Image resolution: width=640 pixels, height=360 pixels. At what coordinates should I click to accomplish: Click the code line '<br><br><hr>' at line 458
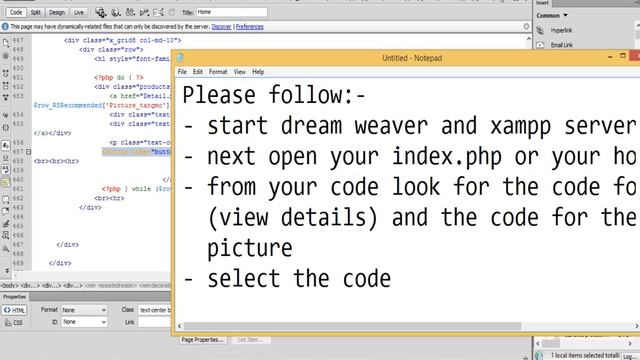click(x=56, y=161)
